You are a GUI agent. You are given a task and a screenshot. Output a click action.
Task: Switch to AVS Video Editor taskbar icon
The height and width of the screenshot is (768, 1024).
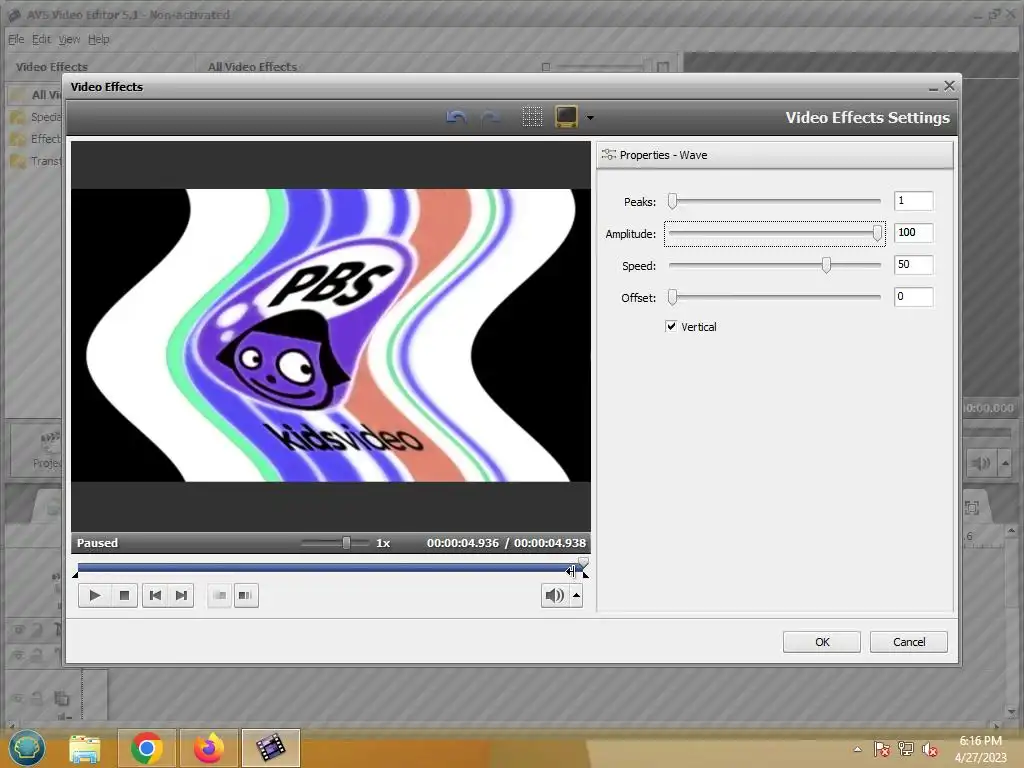coord(270,748)
